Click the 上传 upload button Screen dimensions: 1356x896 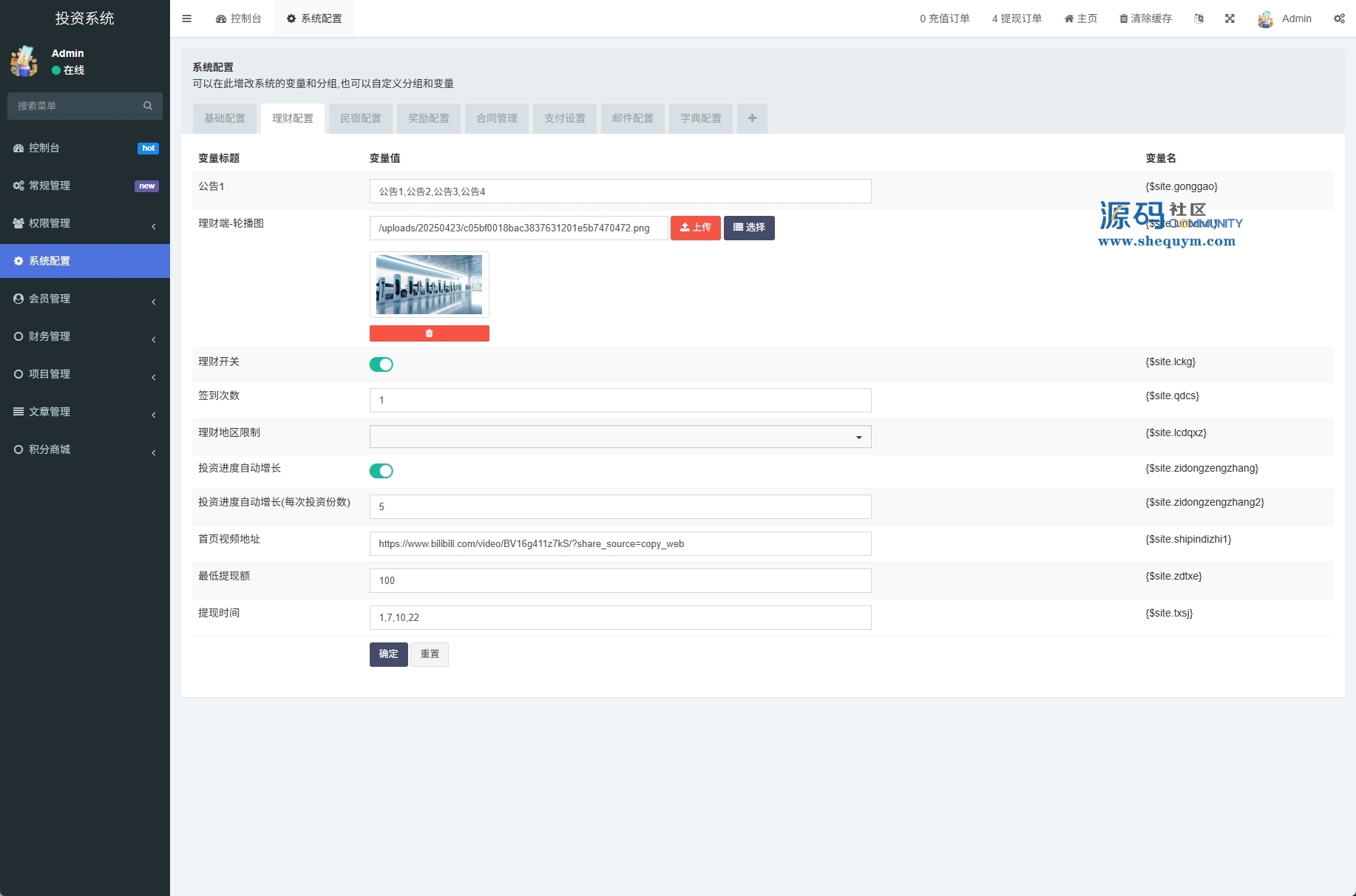(695, 228)
